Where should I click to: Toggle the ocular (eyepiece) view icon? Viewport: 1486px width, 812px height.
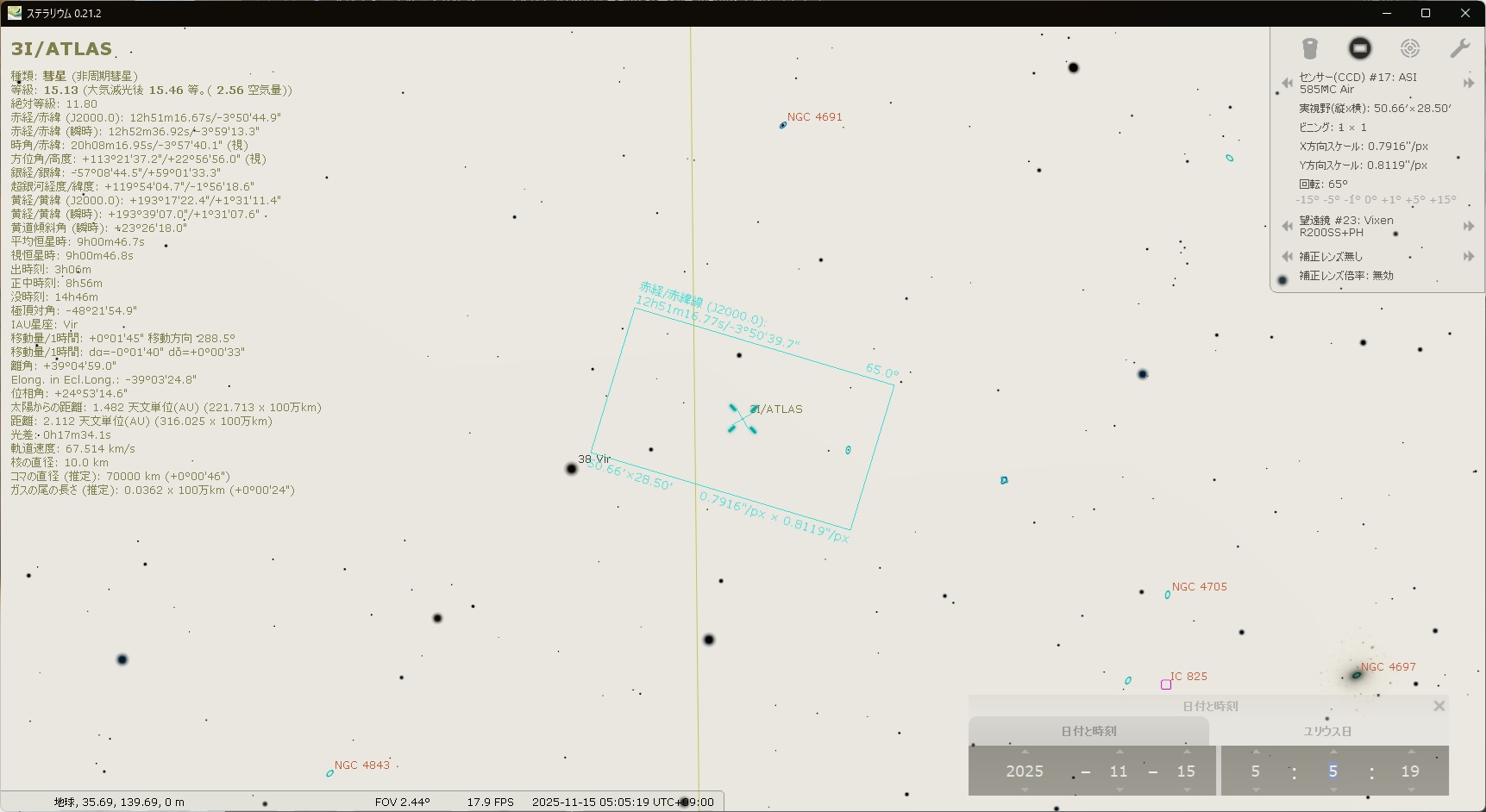[x=1309, y=48]
